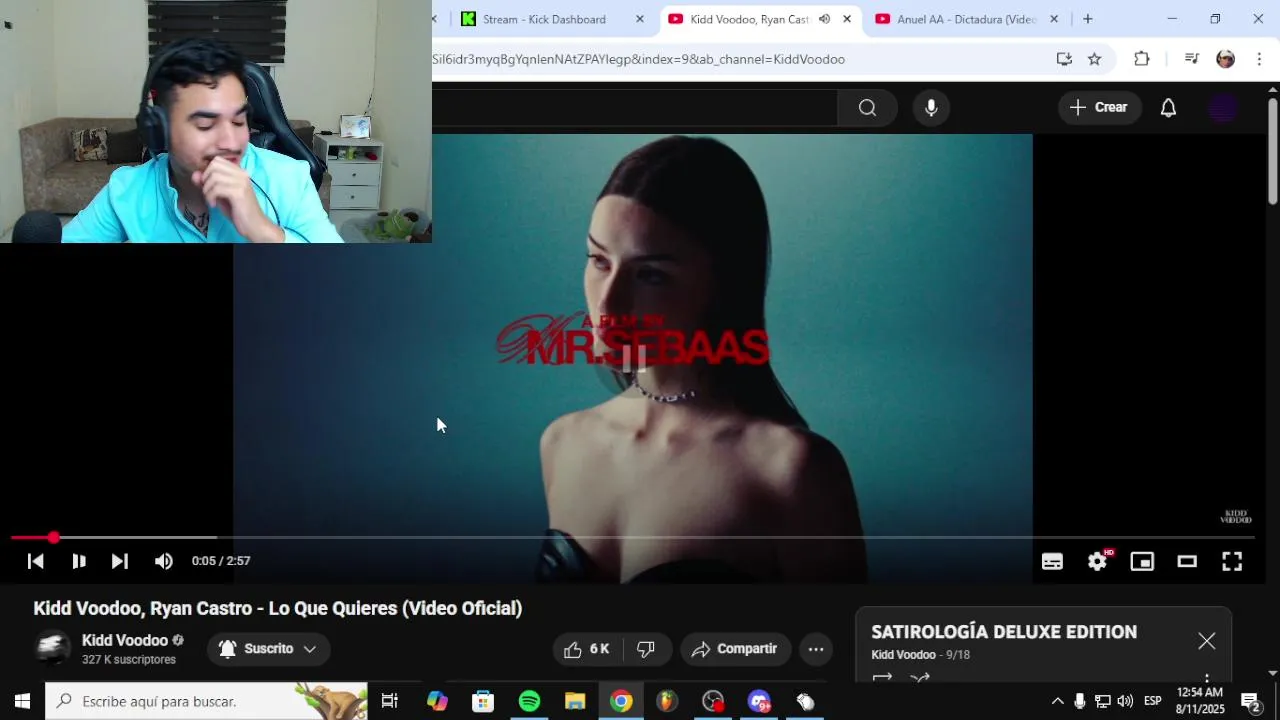
Task: Open YouTube notifications bell
Action: (x=1168, y=108)
